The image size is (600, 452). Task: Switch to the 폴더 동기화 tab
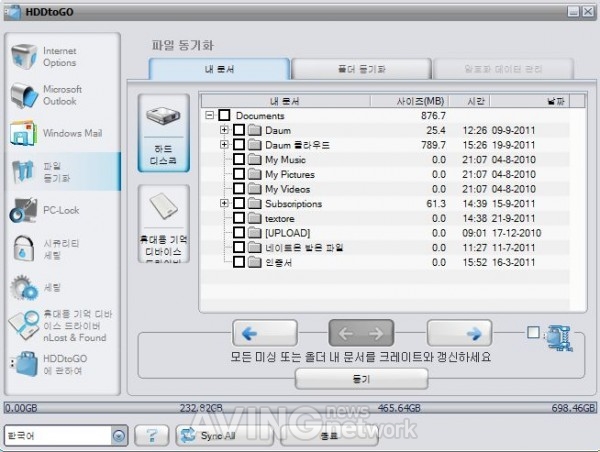point(362,69)
